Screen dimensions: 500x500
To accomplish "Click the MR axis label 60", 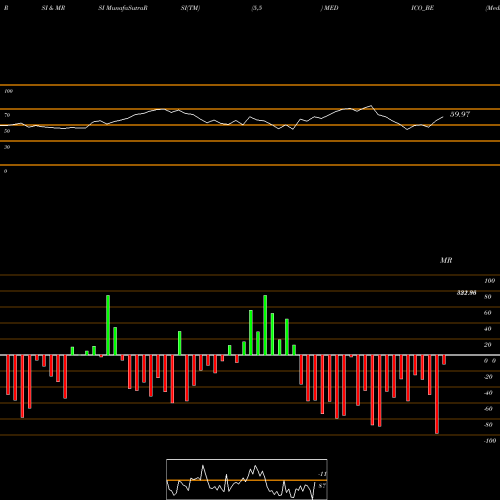I will (x=488, y=313).
